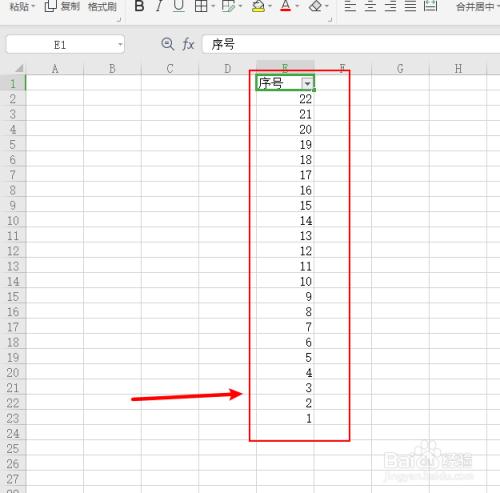The width and height of the screenshot is (500, 493).
Task: Click the cell containing 11
Action: point(285,266)
